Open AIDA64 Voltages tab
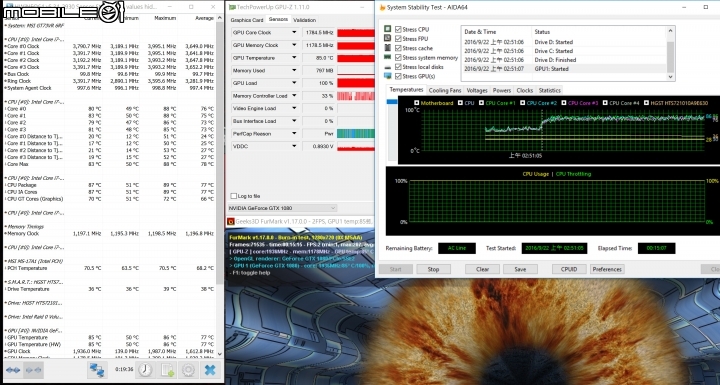The height and width of the screenshot is (385, 720). pyautogui.click(x=477, y=91)
